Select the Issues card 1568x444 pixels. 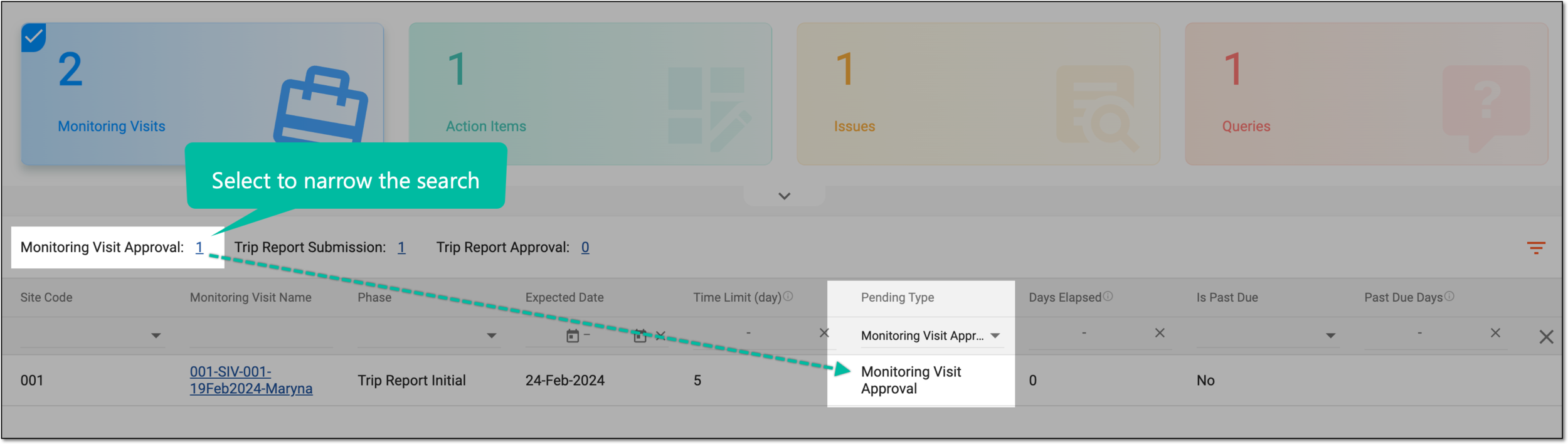point(978,94)
